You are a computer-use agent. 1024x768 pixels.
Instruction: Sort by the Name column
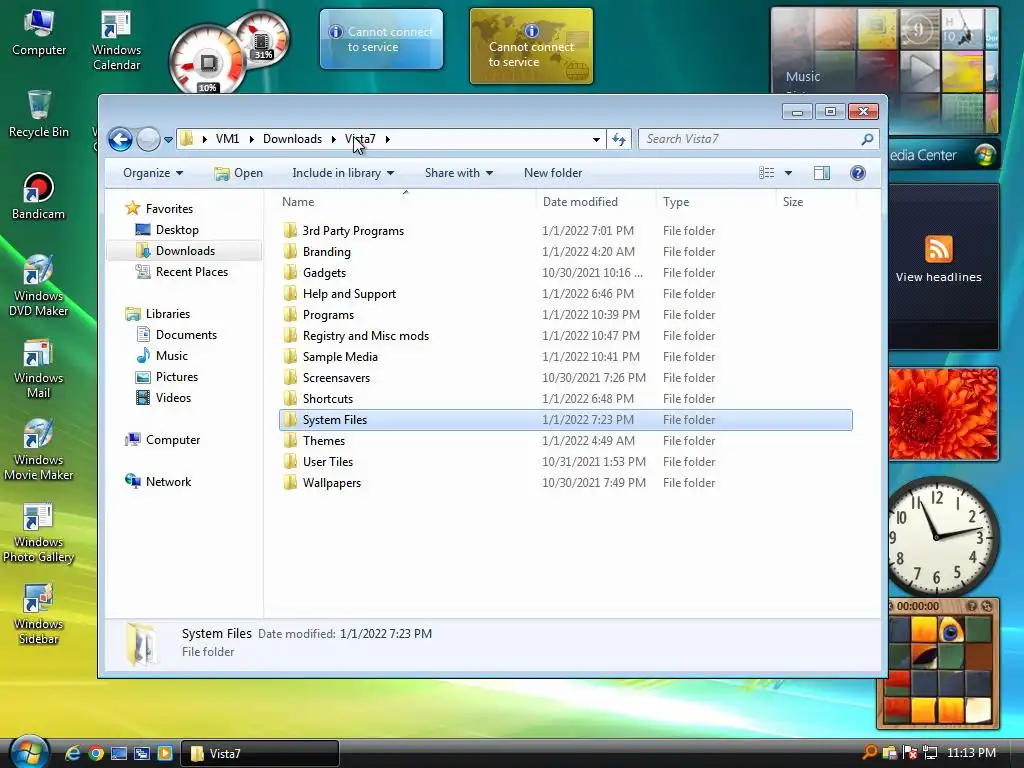[x=298, y=202]
